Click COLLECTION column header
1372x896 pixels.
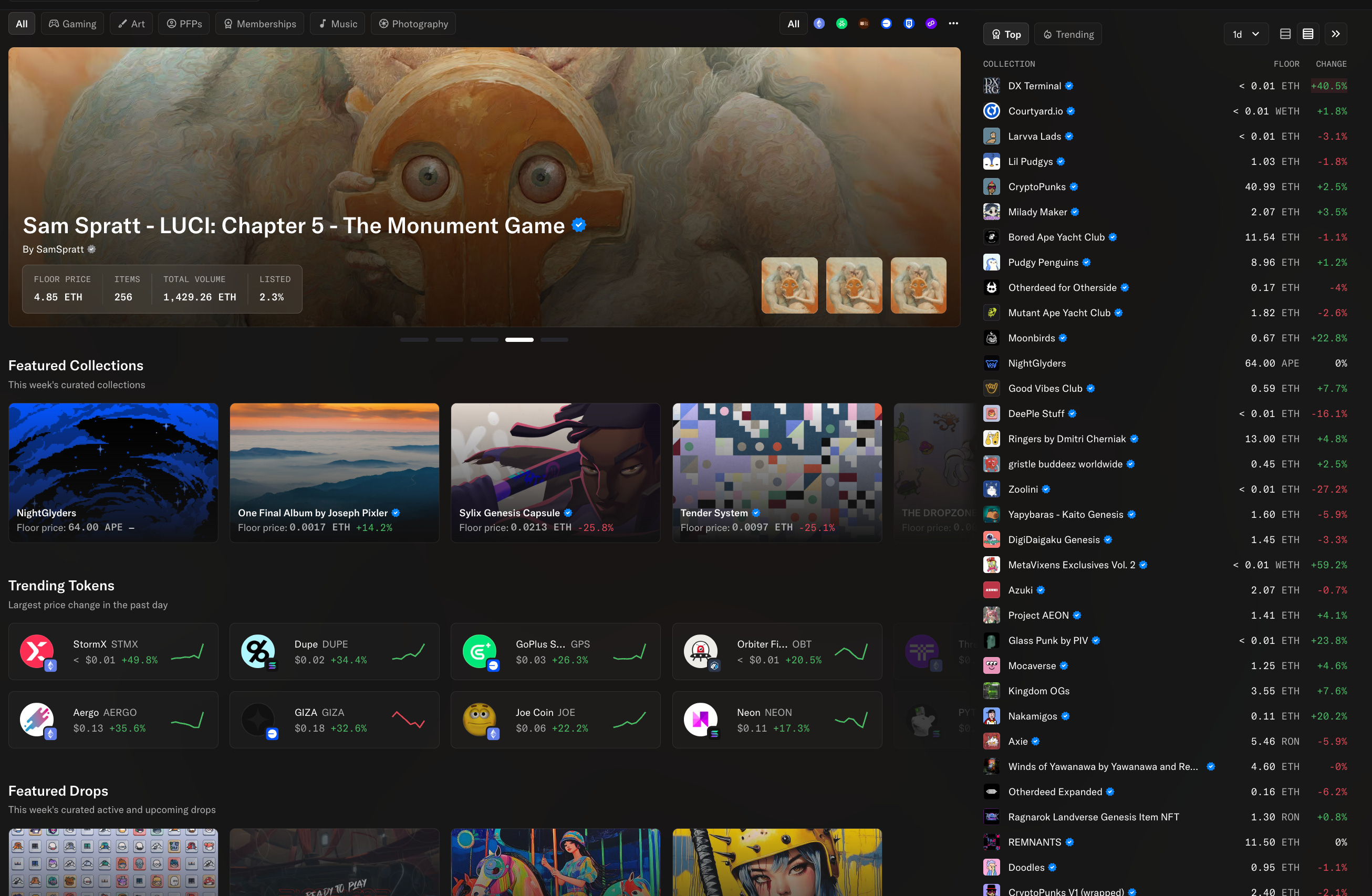pyautogui.click(x=1009, y=64)
